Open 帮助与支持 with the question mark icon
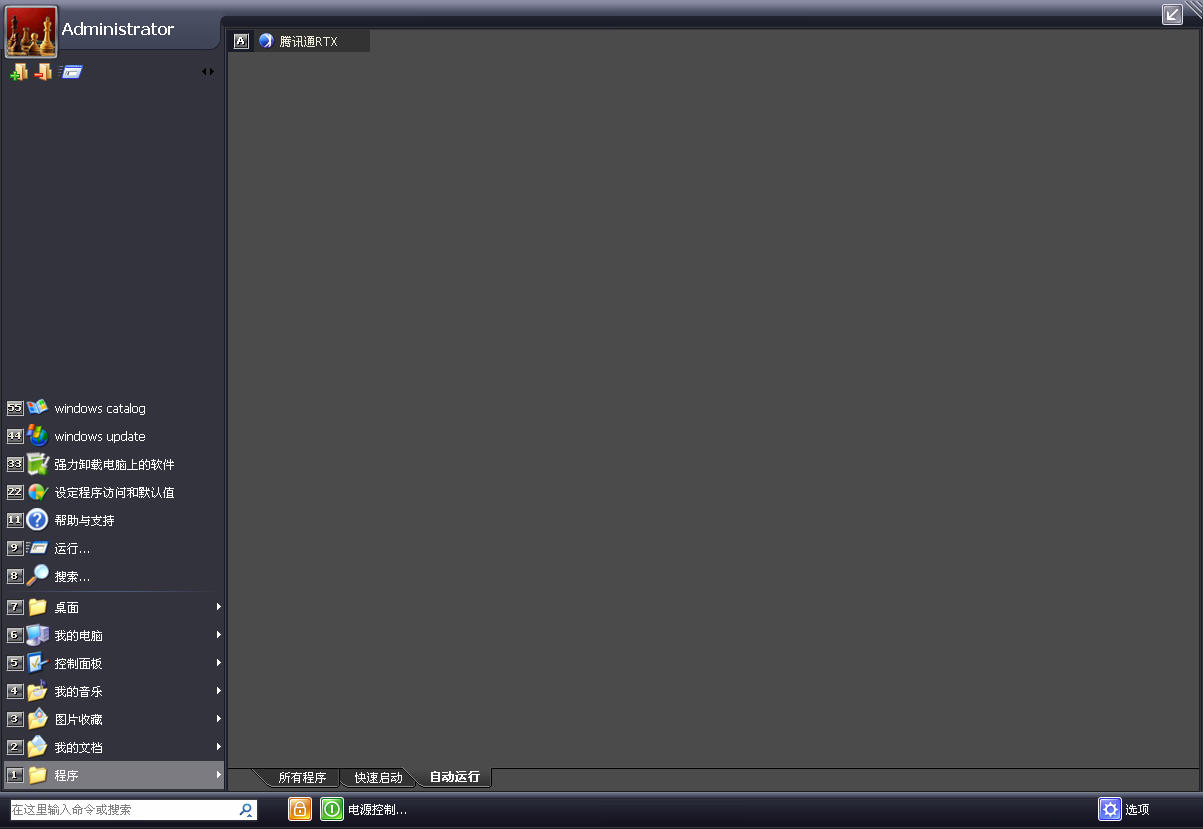Screen dimensions: 1203x829 37,520
